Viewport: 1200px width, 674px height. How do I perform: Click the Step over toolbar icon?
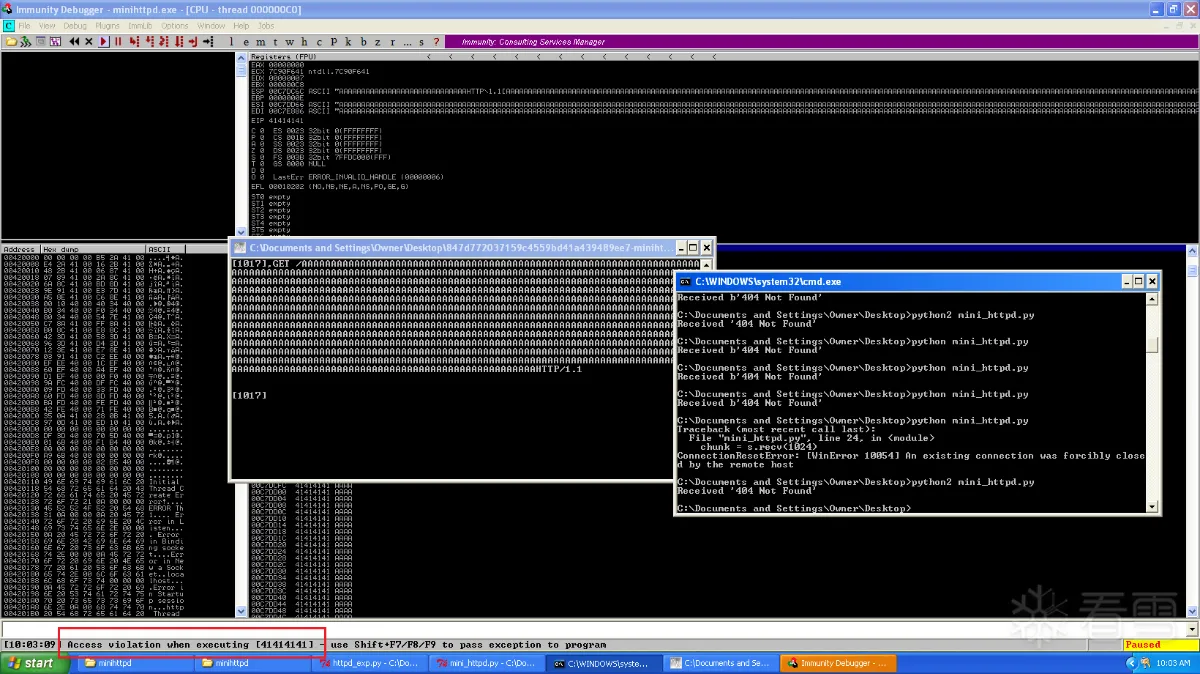(x=149, y=41)
